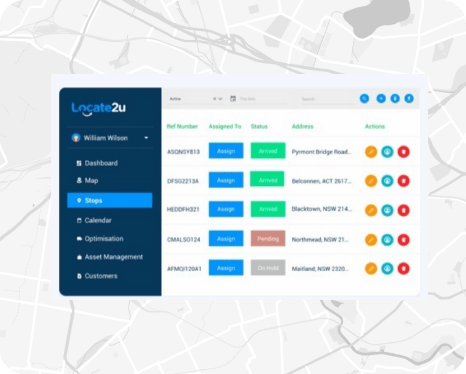Click the orange edit icon for ASQNSY813
Image resolution: width=466 pixels, height=374 pixels.
pyautogui.click(x=371, y=152)
